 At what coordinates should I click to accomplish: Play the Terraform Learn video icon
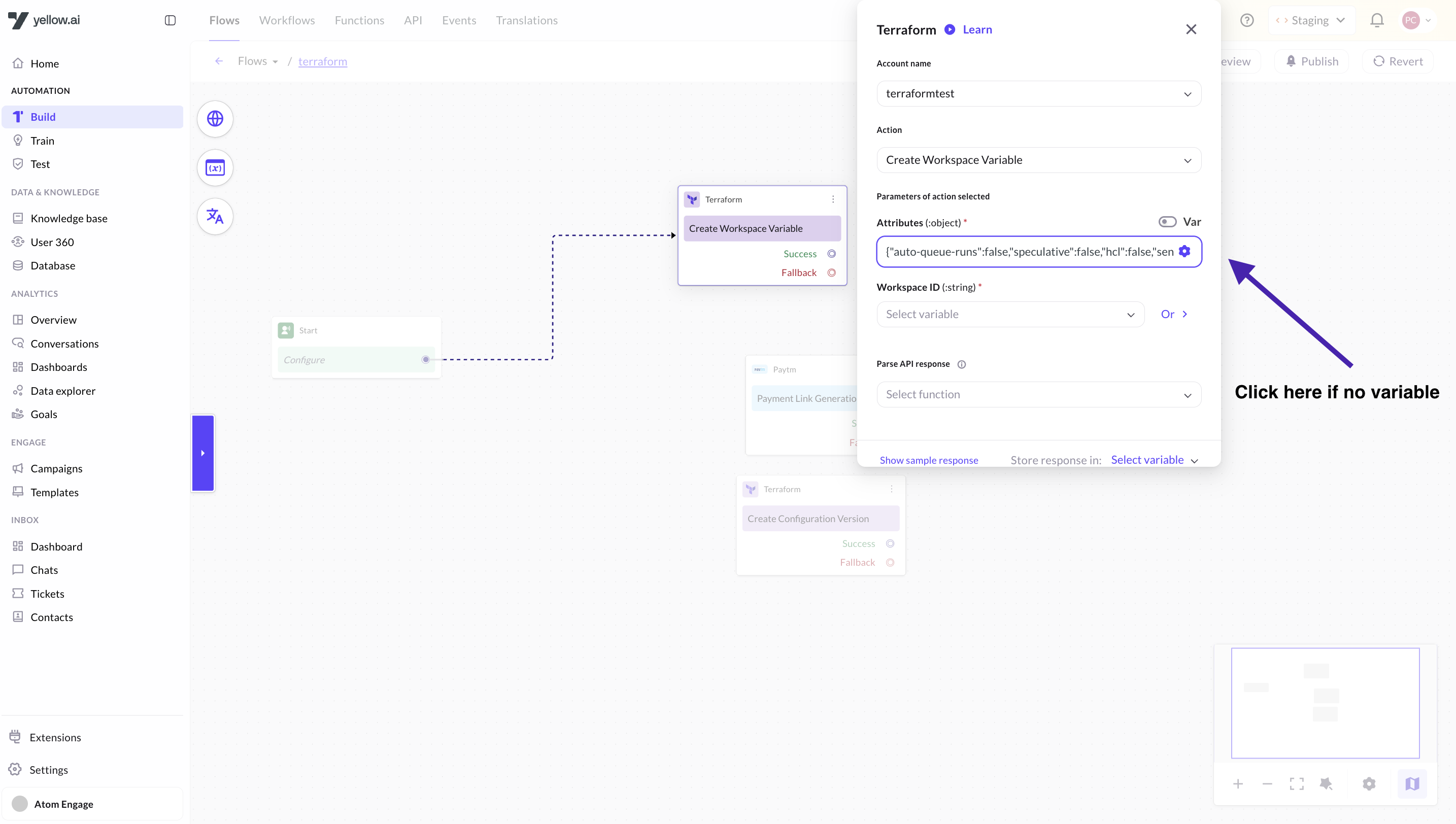point(950,29)
